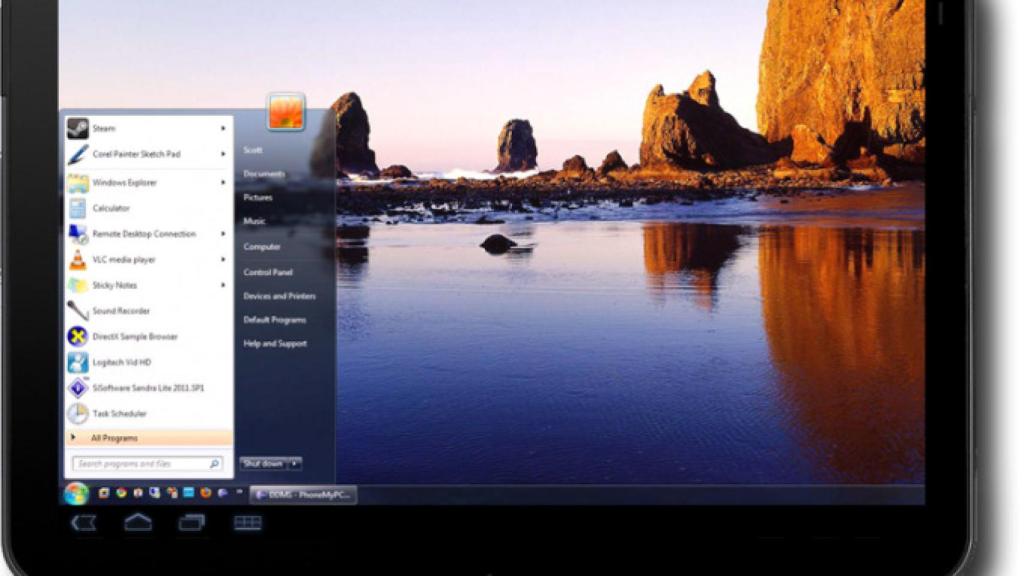
Task: Expand the Windows Explorer jump list arrow
Action: pyautogui.click(x=223, y=182)
